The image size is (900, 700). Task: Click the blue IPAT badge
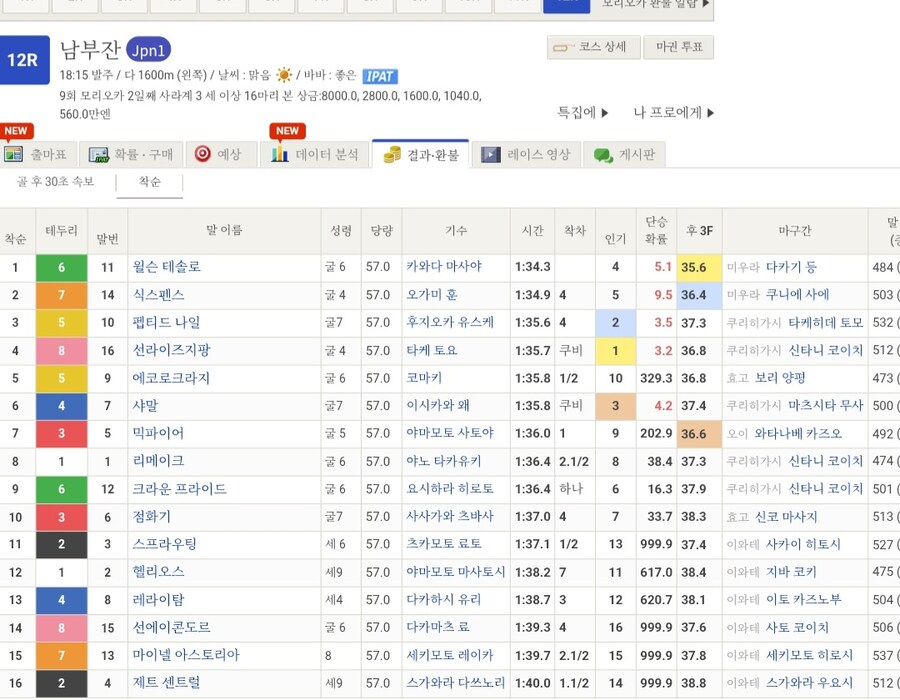(x=380, y=76)
